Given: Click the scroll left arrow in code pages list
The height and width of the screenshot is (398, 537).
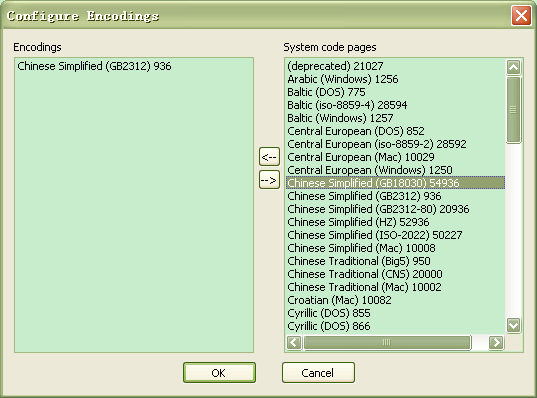Looking at the screenshot, I should click(294, 342).
